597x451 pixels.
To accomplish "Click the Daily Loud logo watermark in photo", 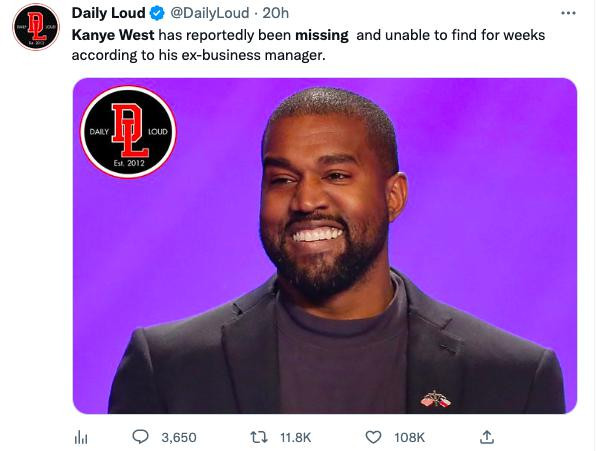I will (x=128, y=132).
